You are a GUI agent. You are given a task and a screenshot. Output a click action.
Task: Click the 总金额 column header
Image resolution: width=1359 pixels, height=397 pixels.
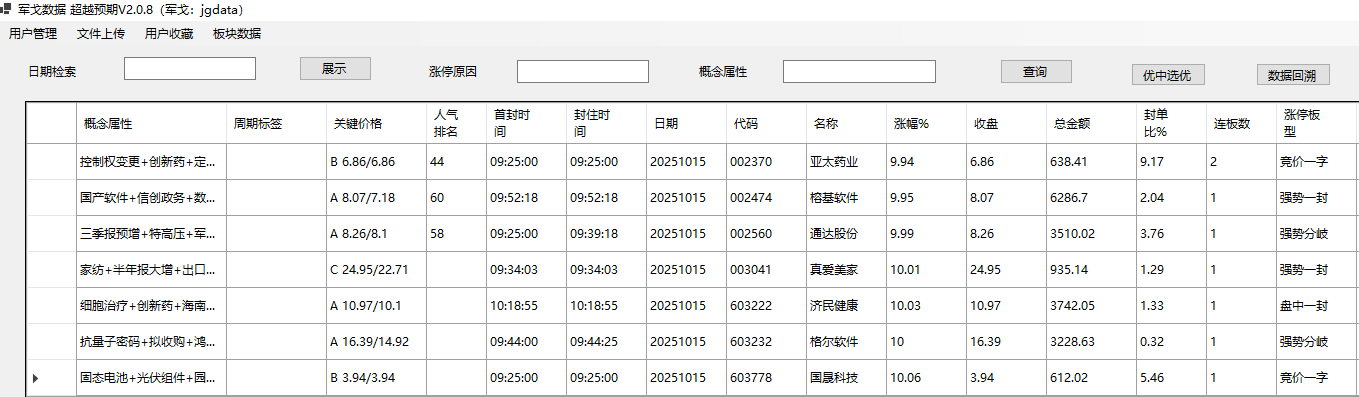pyautogui.click(x=1092, y=124)
